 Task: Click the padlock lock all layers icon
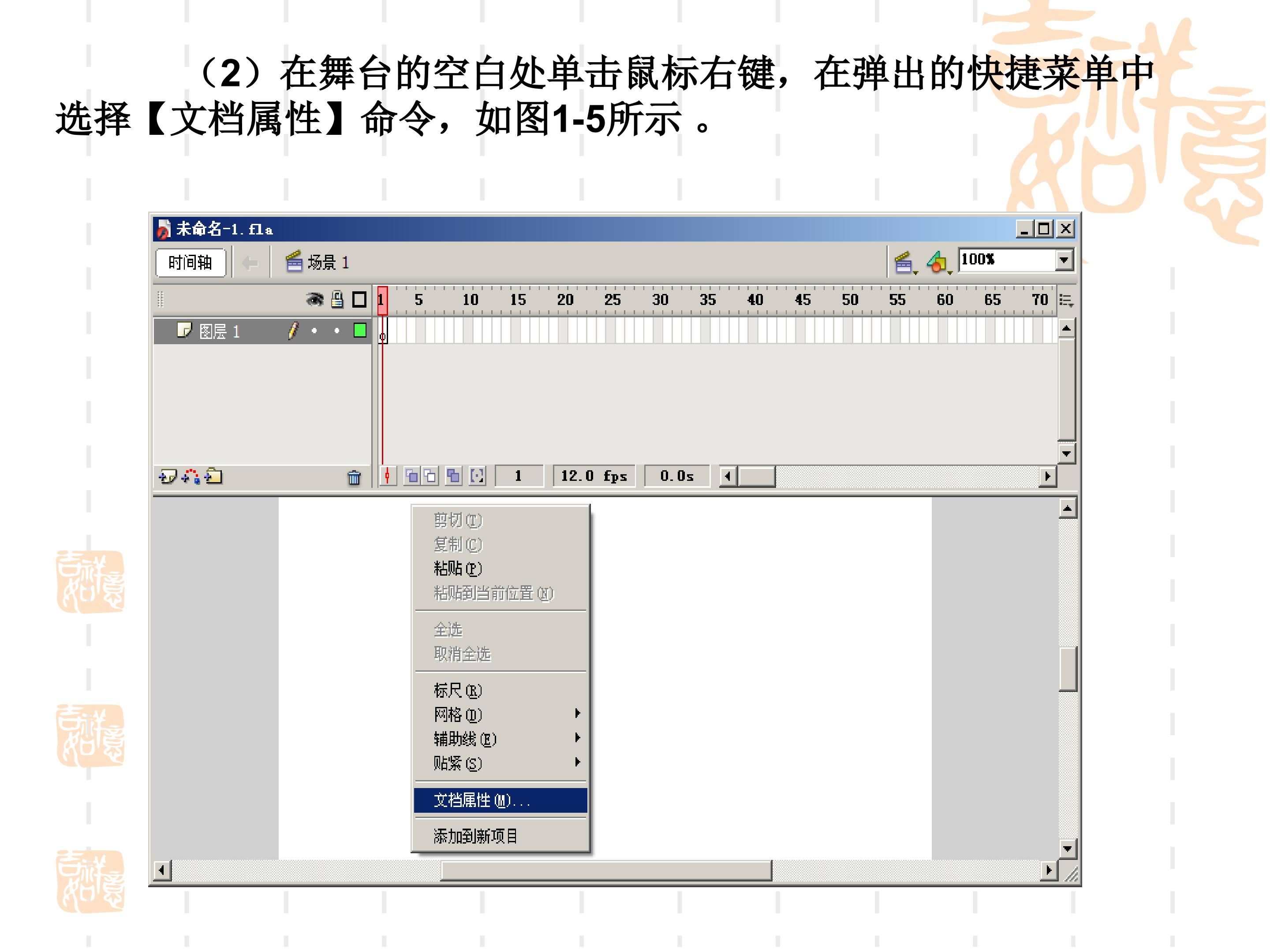[338, 299]
